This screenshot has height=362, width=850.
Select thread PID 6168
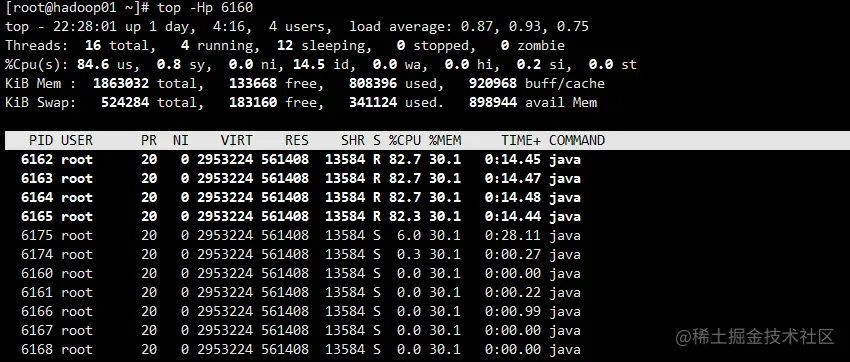click(37, 349)
